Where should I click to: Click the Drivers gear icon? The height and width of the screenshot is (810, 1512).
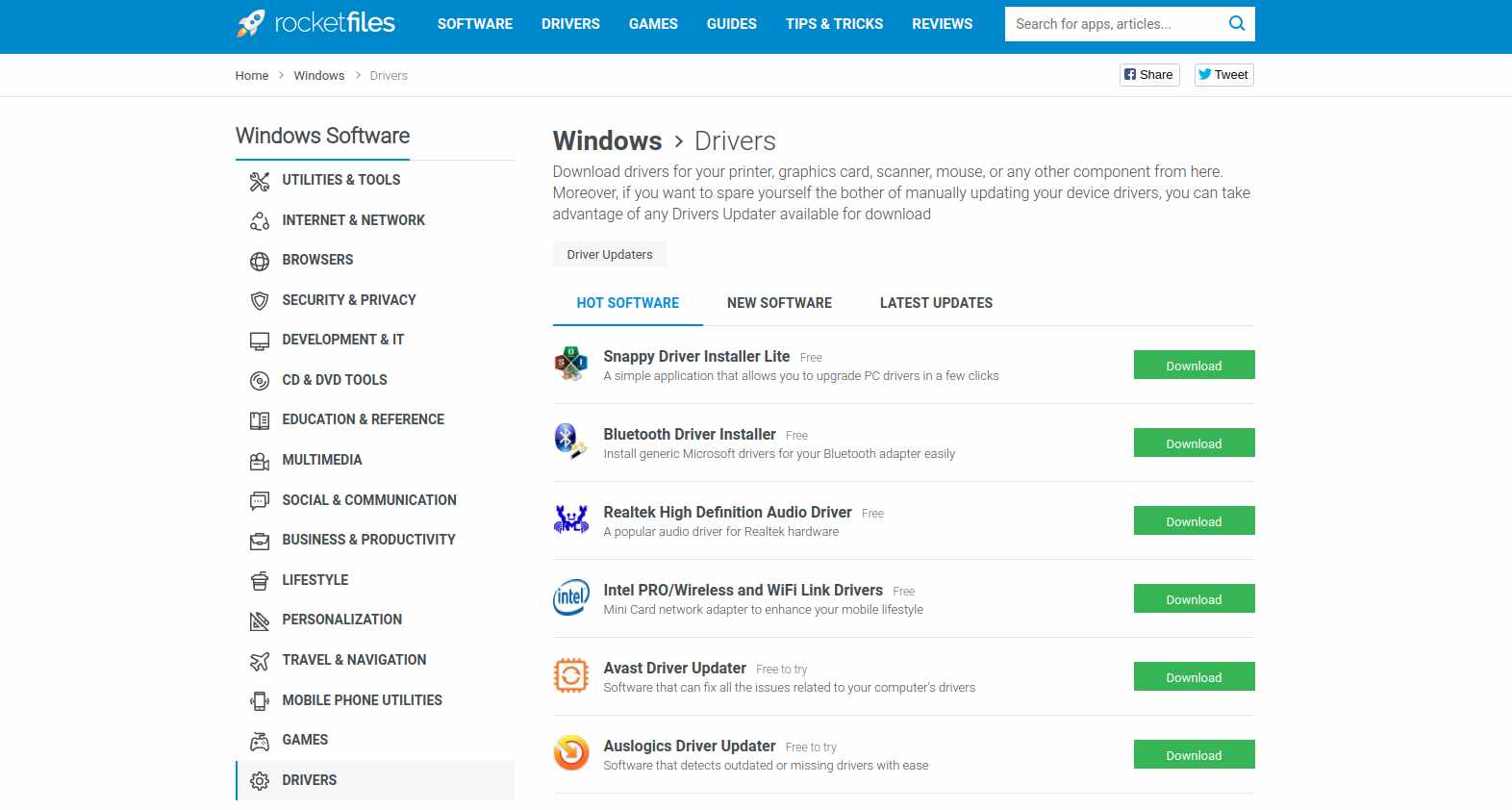click(260, 781)
